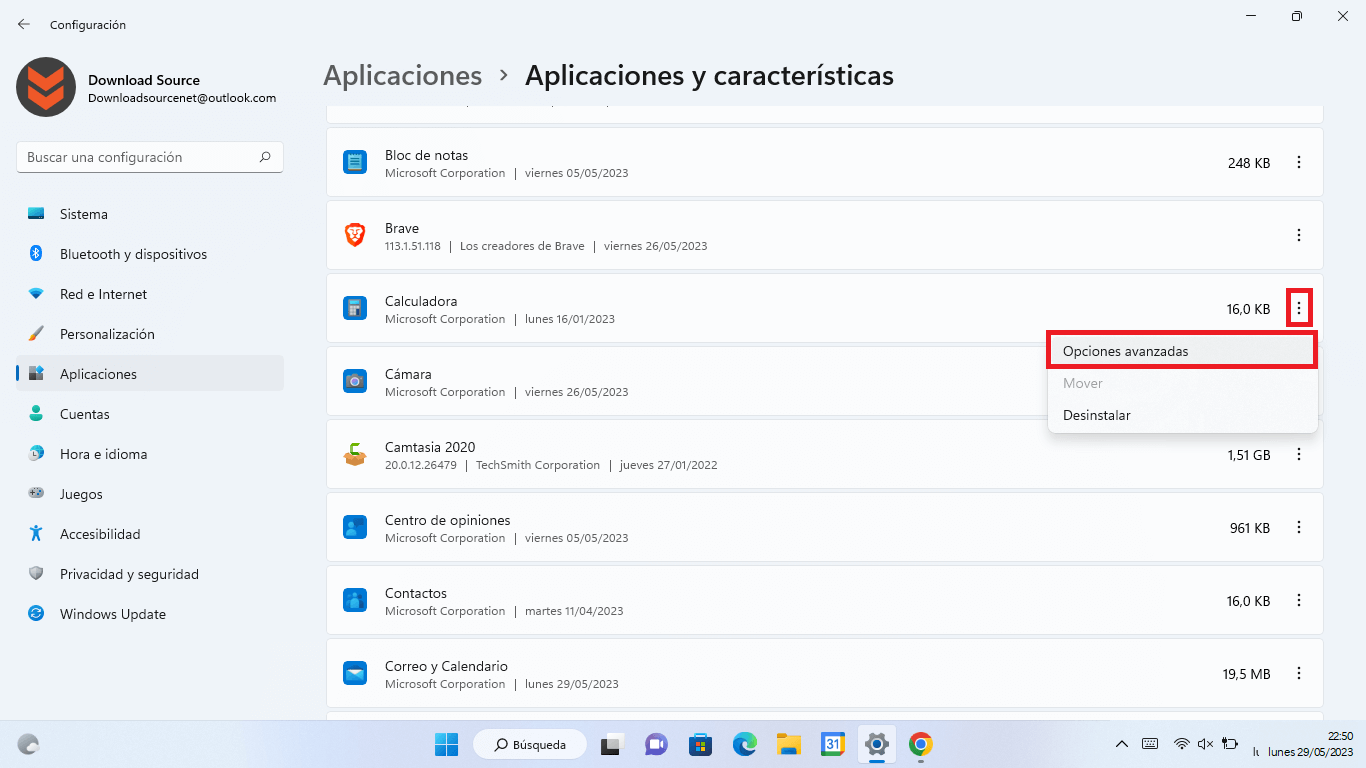Open more options for Calculadora
1366x768 pixels.
click(x=1299, y=309)
